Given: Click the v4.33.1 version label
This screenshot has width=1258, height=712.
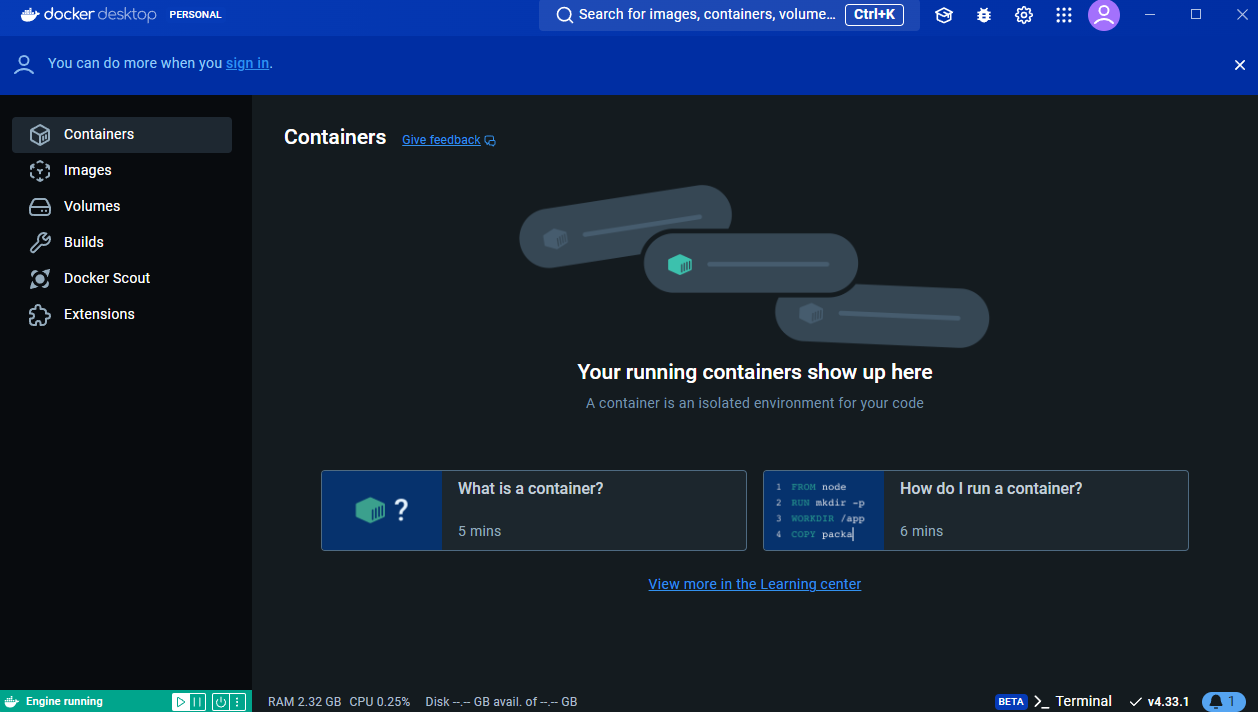Looking at the screenshot, I should tap(1168, 702).
